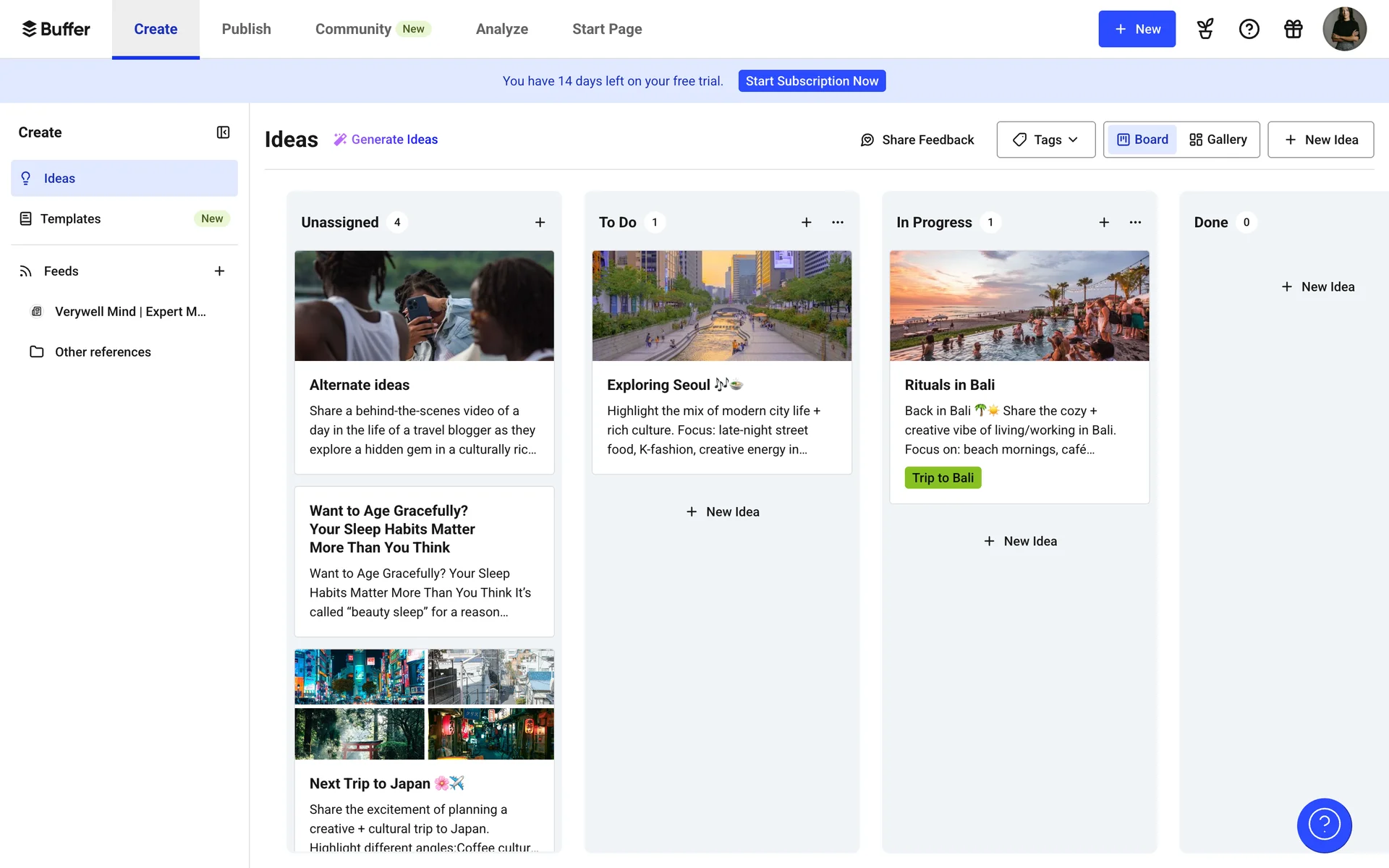The image size is (1389, 868).
Task: Click the sprout icon in top bar
Action: (x=1205, y=29)
